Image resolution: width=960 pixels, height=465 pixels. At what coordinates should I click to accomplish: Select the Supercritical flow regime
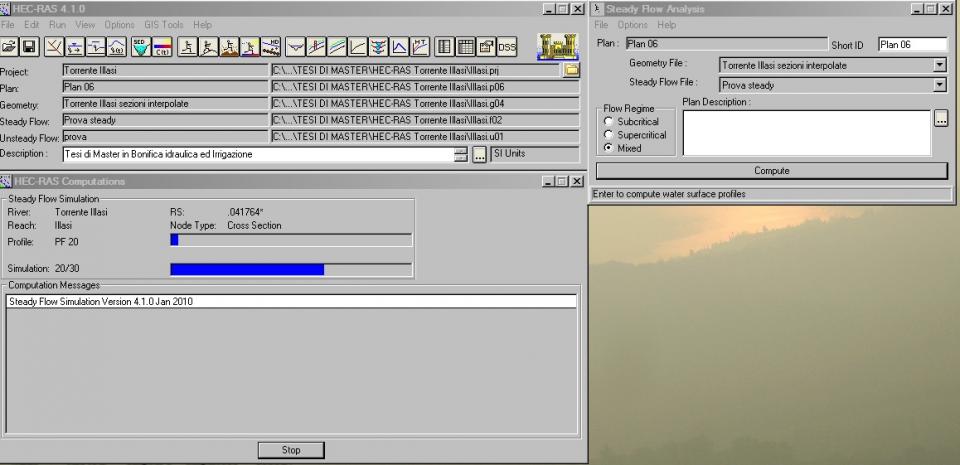(608, 135)
